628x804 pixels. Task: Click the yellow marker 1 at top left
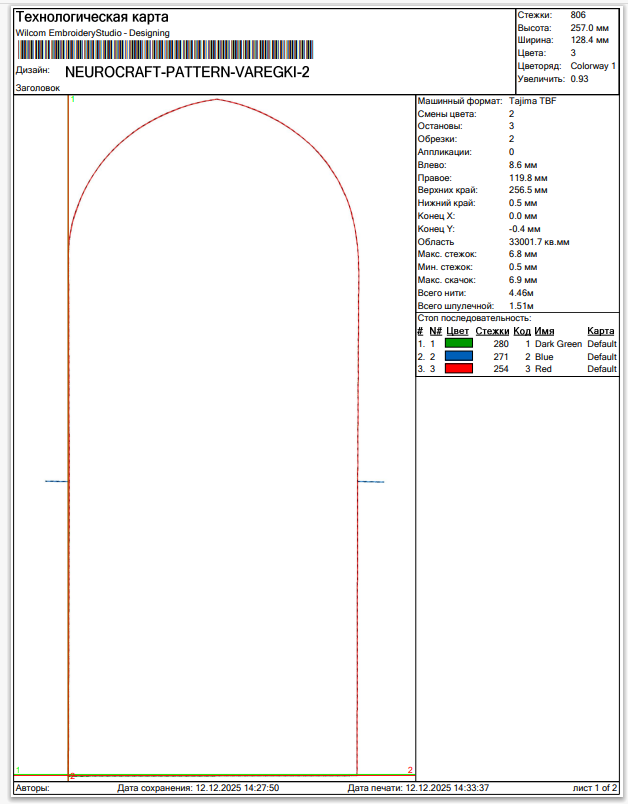point(72,100)
